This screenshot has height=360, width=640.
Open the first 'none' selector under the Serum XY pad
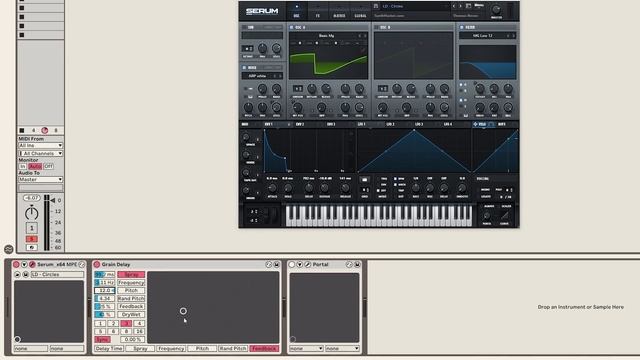point(31,349)
